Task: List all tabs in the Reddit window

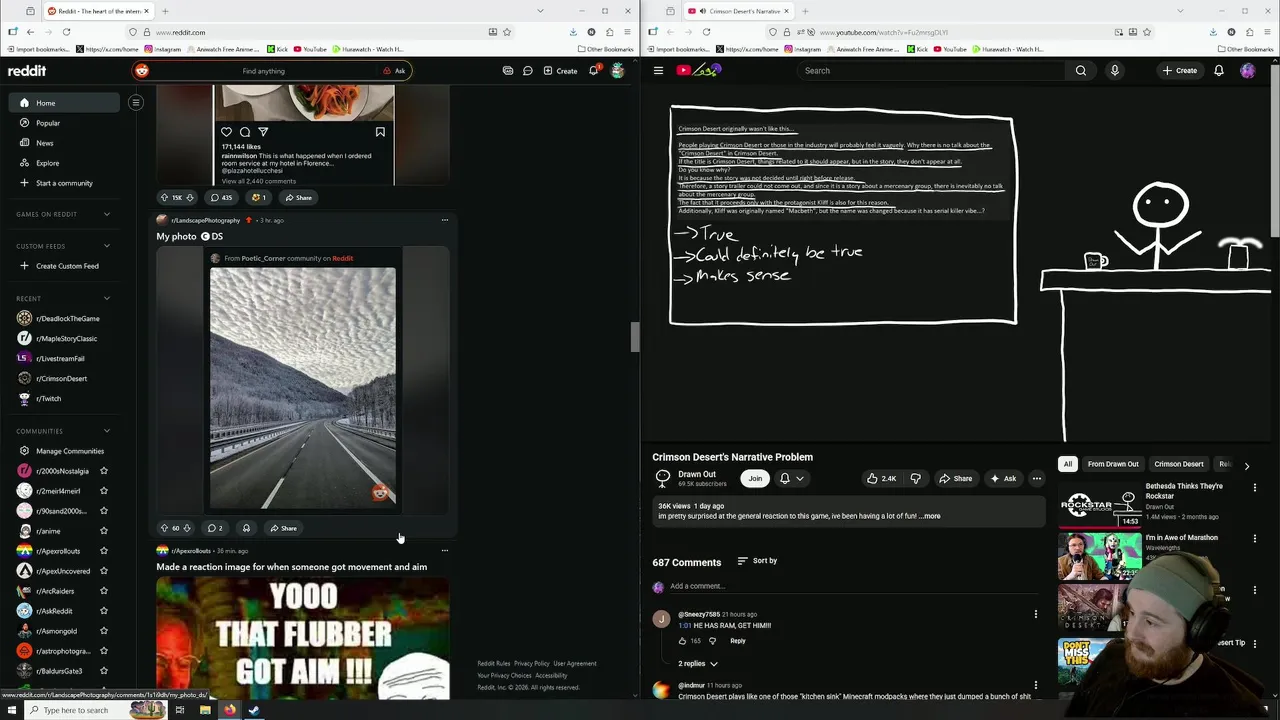Action: (540, 11)
